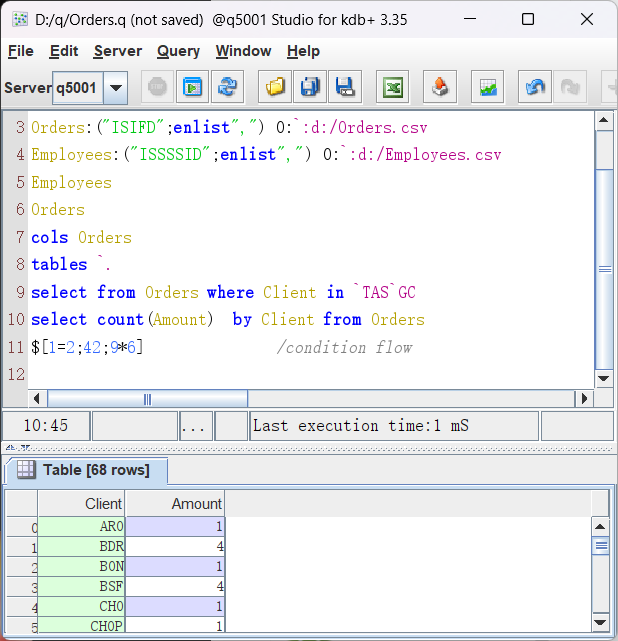The height and width of the screenshot is (641, 618).
Task: Sort by the Amount column header
Action: tap(175, 503)
